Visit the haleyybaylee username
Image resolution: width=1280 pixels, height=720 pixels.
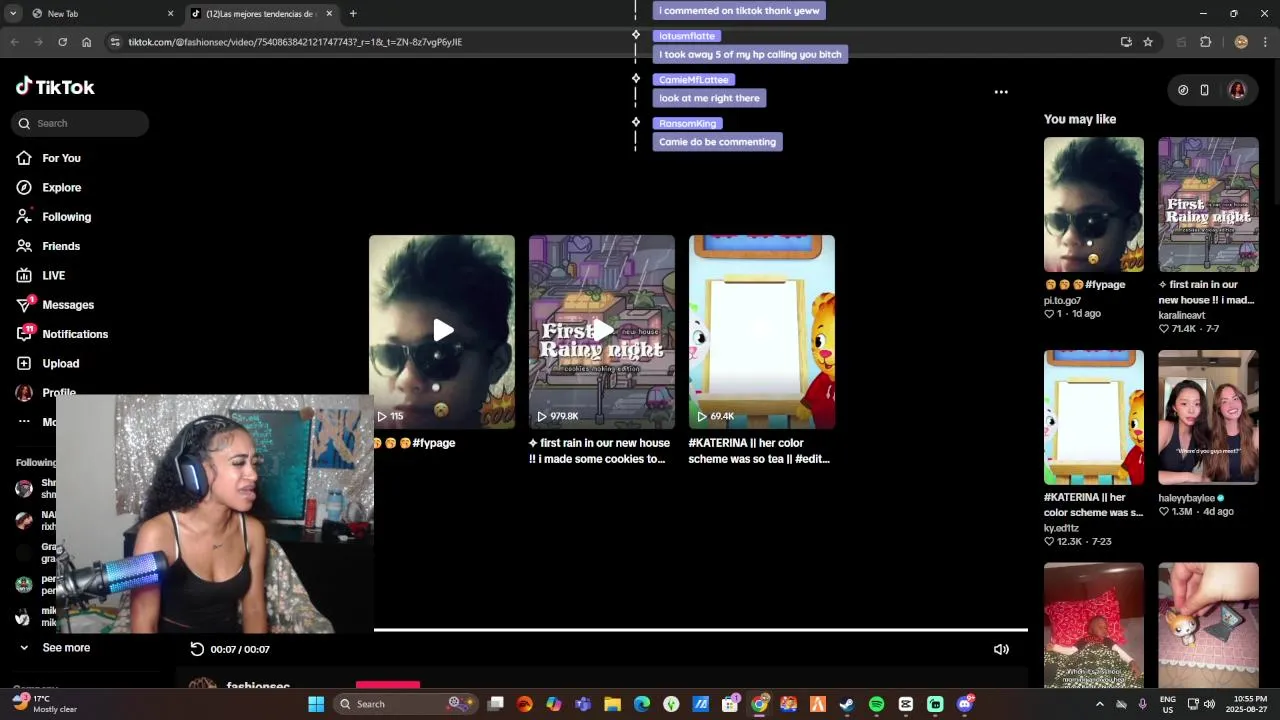click(1187, 498)
